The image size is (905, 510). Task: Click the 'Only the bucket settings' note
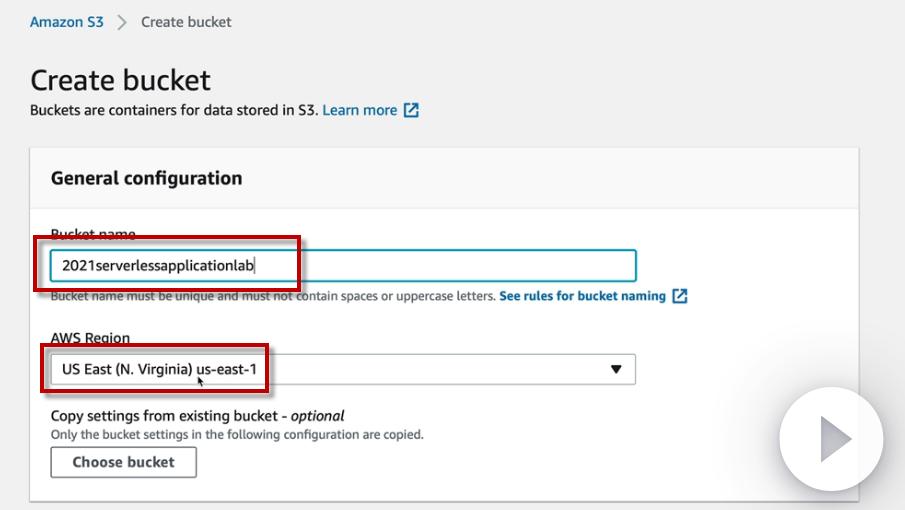pos(237,435)
